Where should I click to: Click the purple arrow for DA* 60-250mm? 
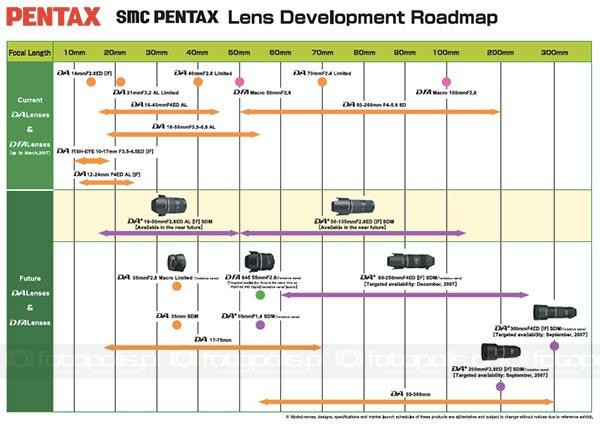[x=405, y=295]
